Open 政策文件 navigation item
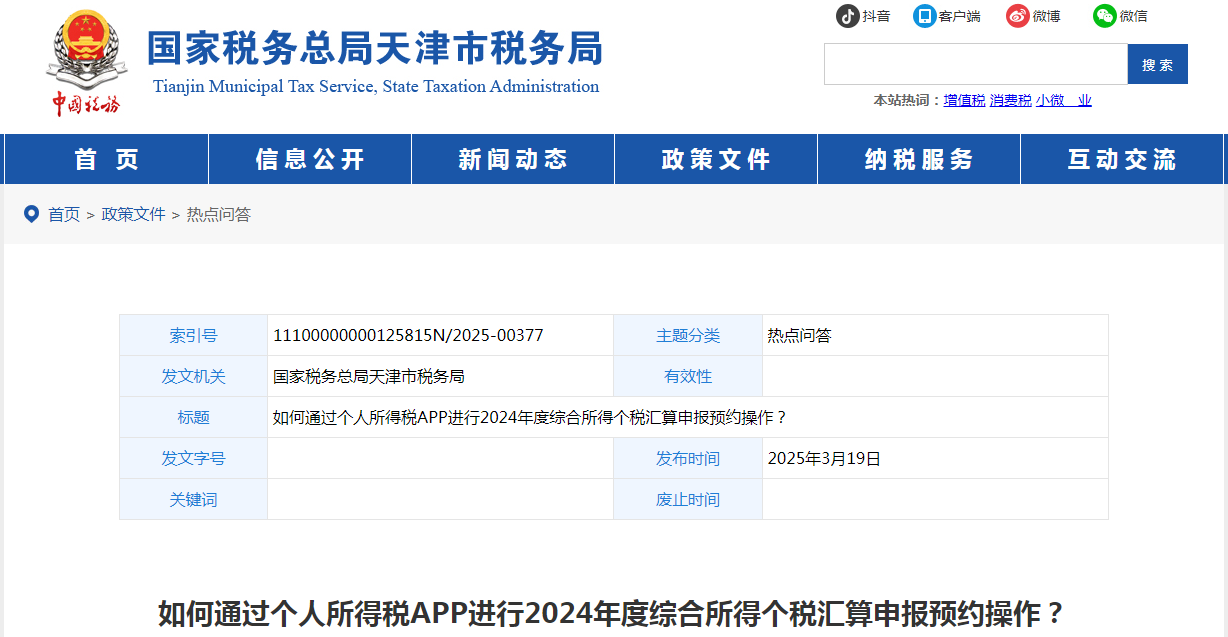 [716, 159]
